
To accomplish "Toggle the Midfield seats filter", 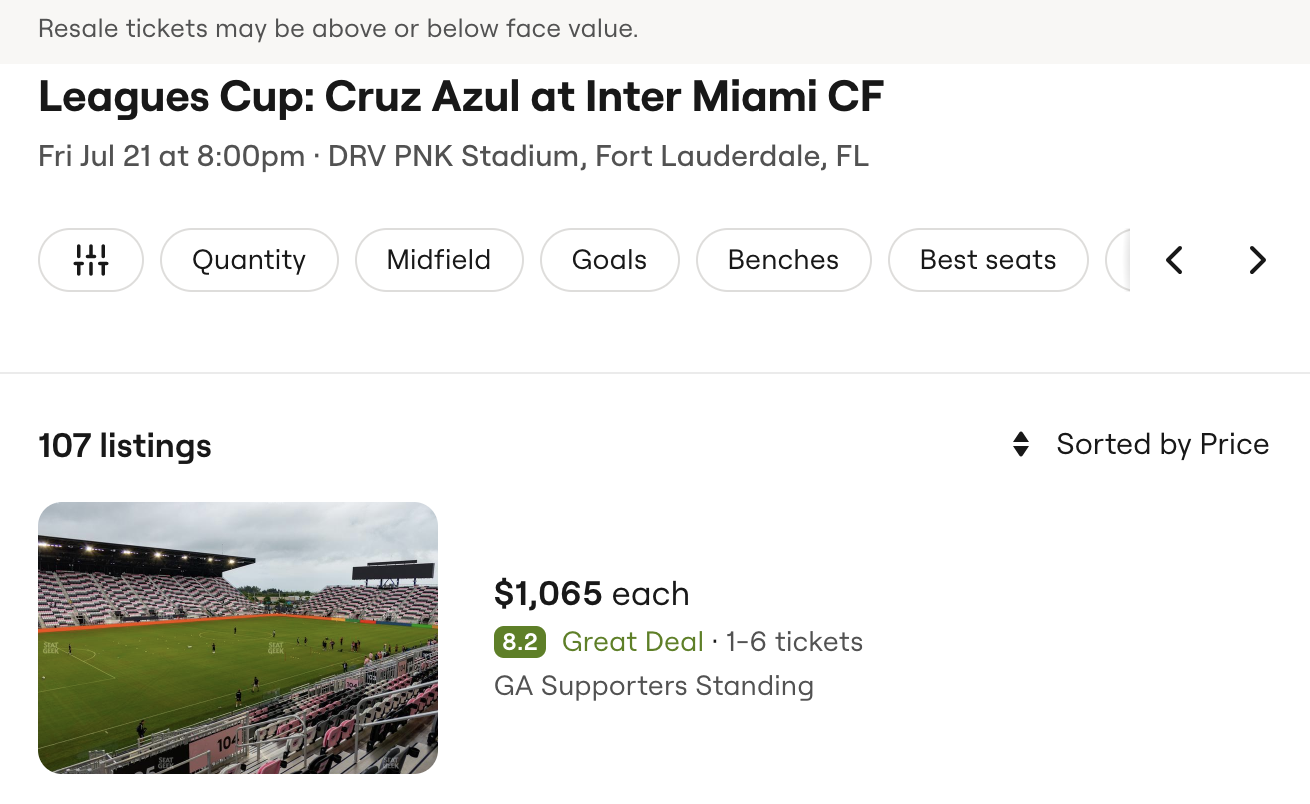I will (x=439, y=260).
